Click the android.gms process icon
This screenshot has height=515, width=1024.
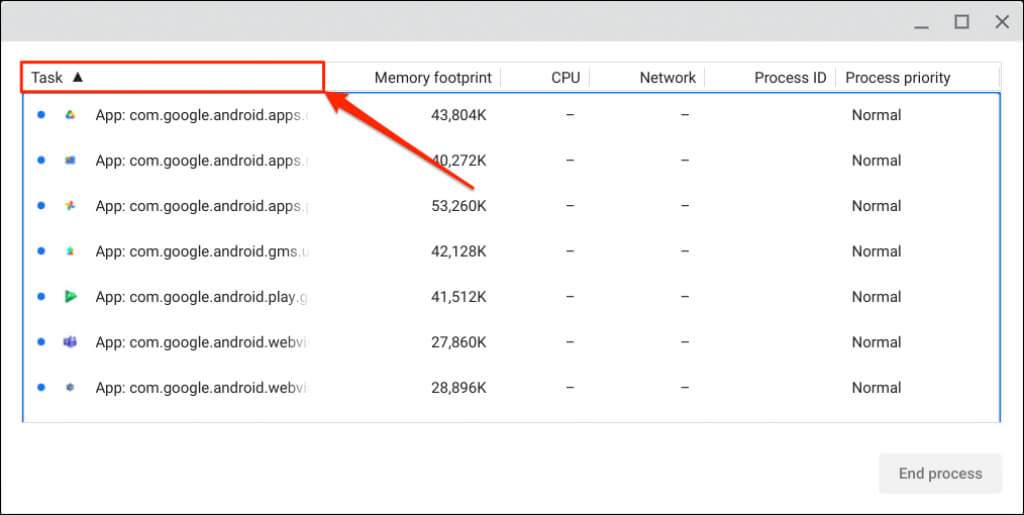70,251
